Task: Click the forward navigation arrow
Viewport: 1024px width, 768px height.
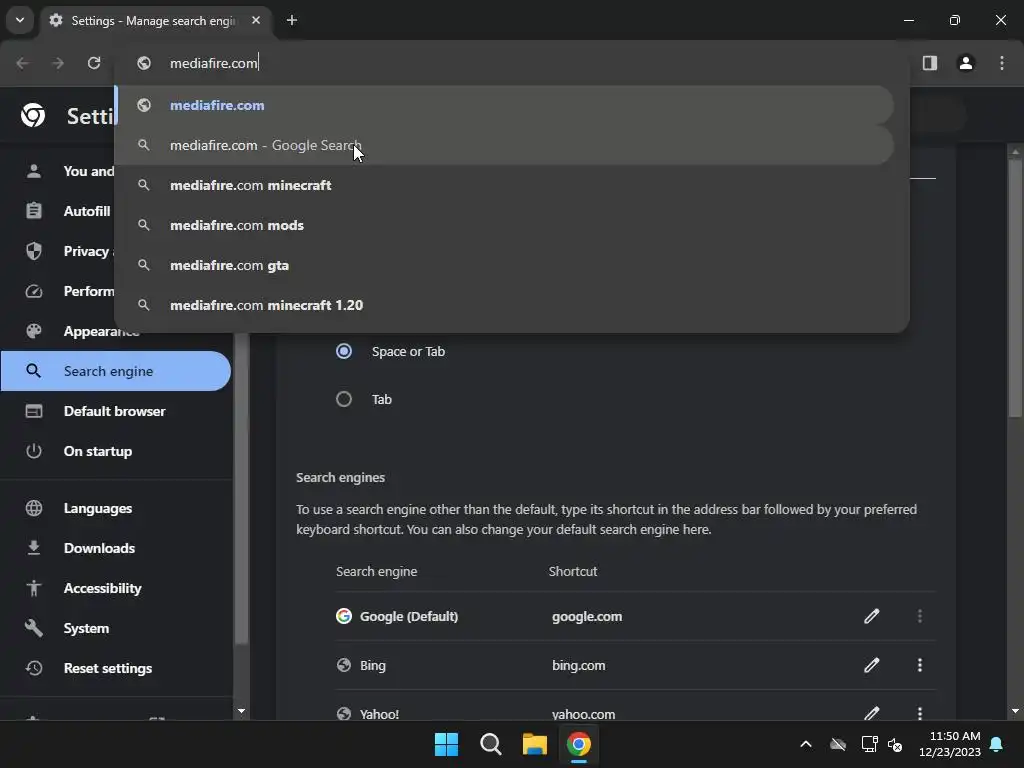Action: click(x=58, y=63)
